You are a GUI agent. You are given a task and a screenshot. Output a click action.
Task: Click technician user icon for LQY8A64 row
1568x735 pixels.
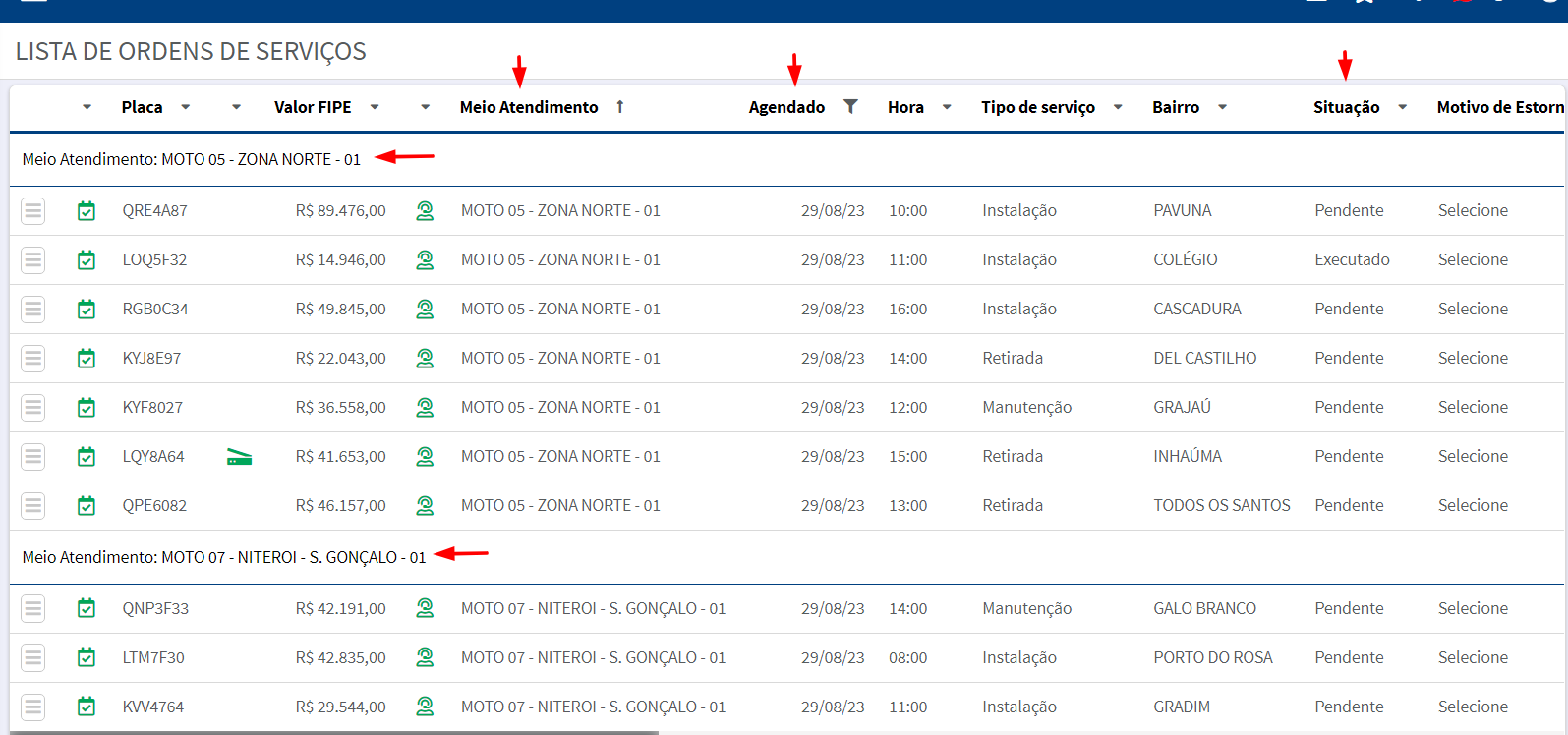(x=425, y=456)
